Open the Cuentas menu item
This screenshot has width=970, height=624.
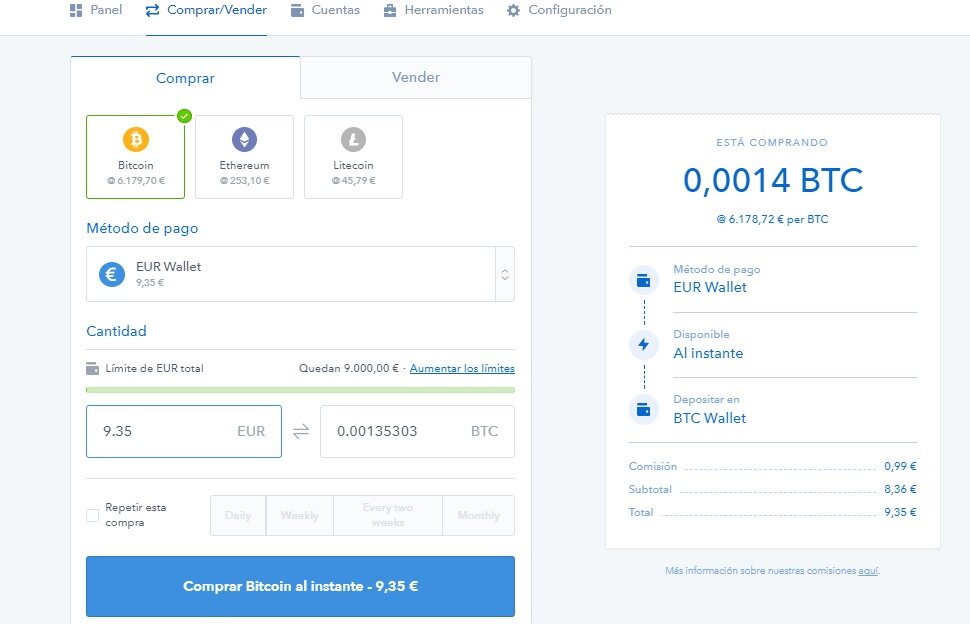(x=325, y=10)
